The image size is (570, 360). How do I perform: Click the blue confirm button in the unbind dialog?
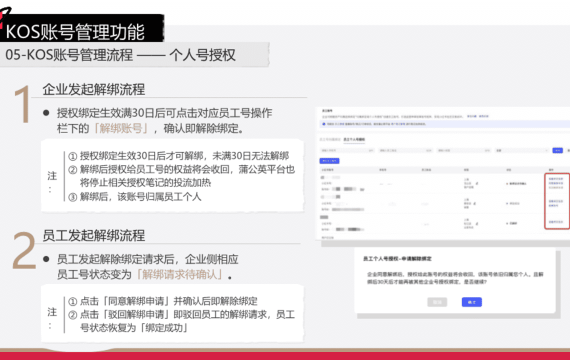[471, 302]
